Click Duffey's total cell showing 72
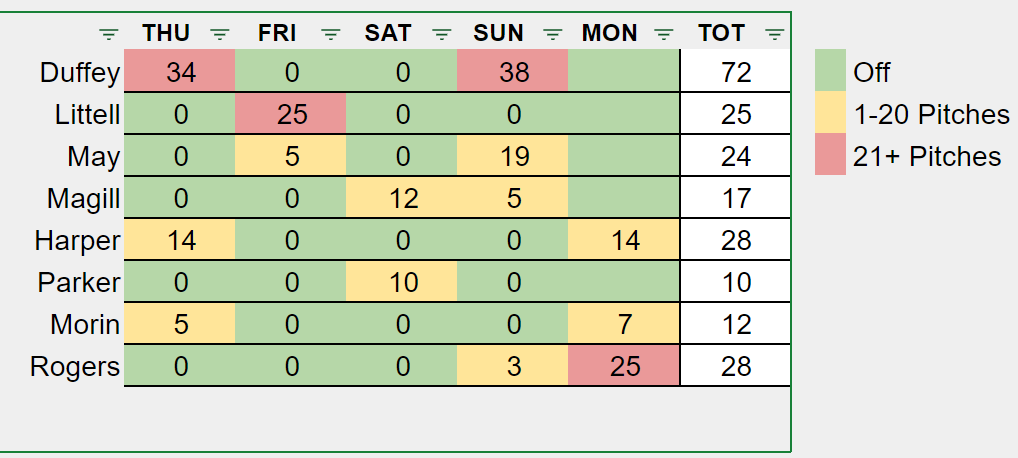Screen dimensions: 1018x458 (735, 72)
